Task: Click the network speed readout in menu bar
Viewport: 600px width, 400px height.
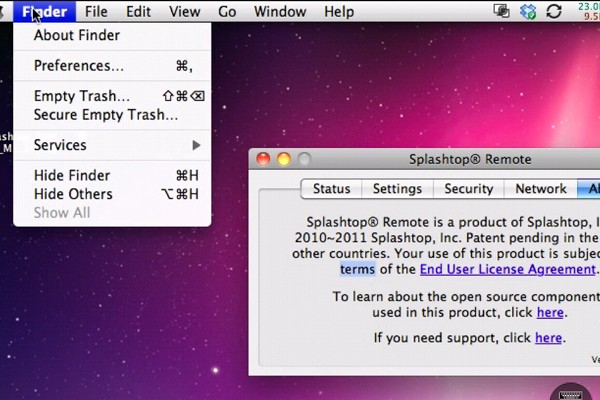Action: [586, 12]
